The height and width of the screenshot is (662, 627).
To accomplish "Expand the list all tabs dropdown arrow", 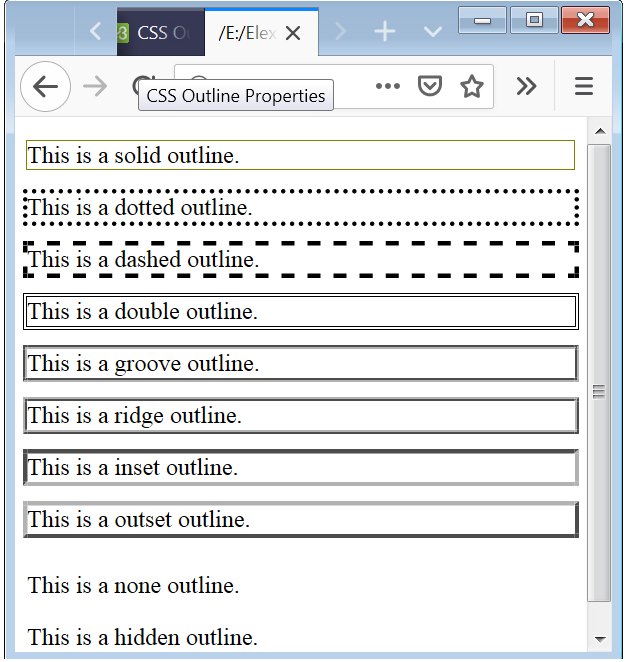I will [x=433, y=32].
